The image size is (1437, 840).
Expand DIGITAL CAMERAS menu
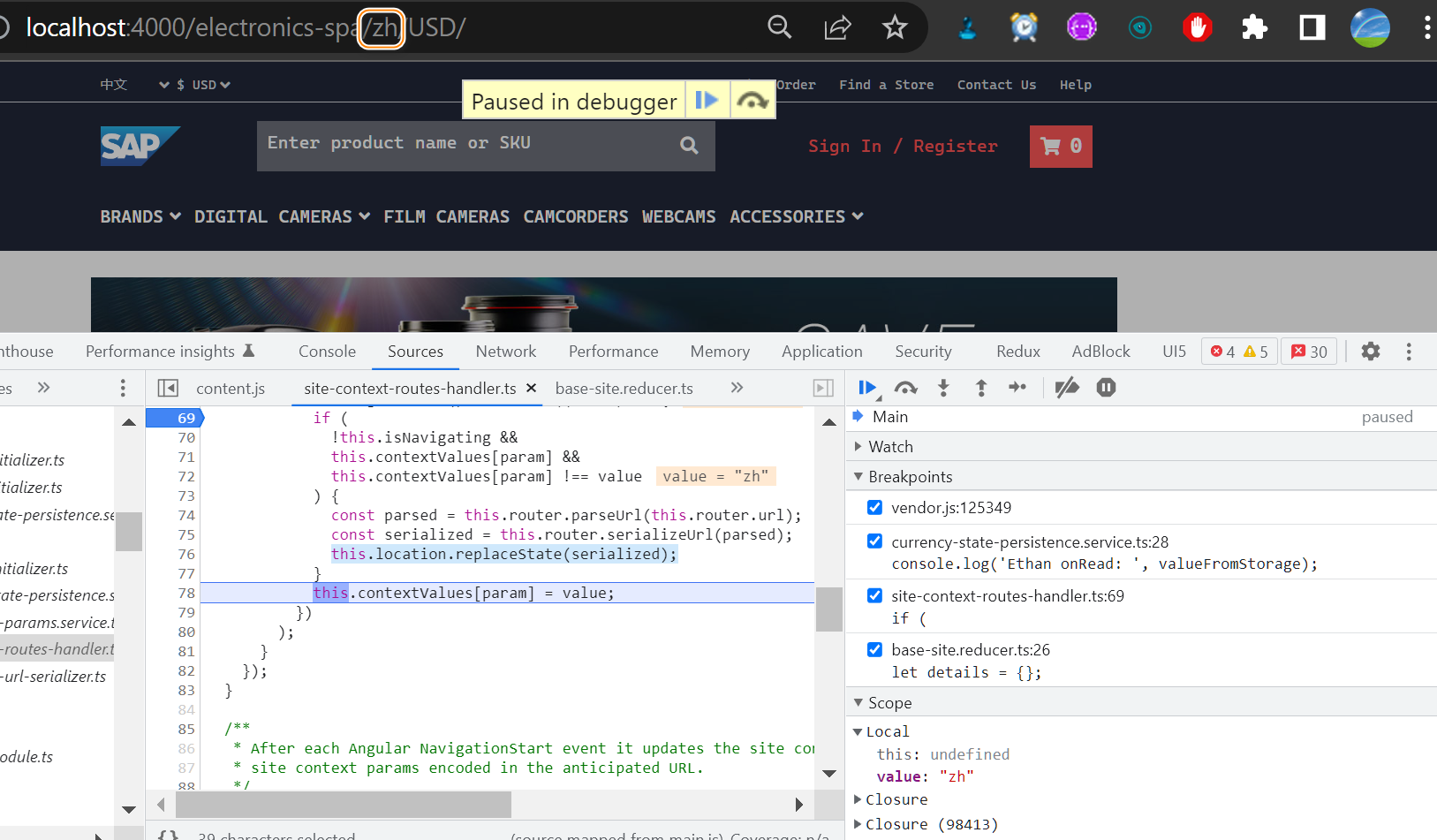282,216
